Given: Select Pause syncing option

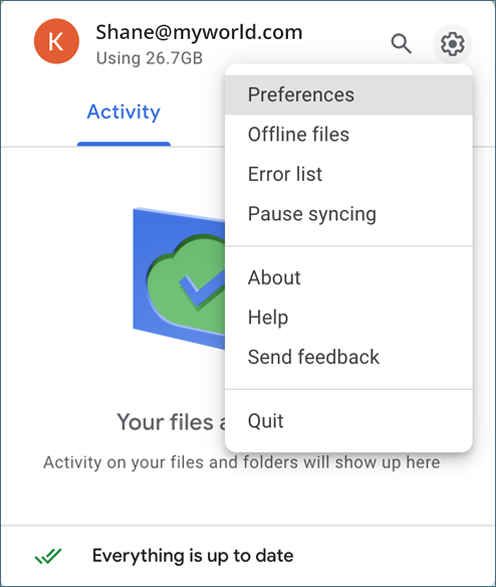Looking at the screenshot, I should pyautogui.click(x=349, y=214).
